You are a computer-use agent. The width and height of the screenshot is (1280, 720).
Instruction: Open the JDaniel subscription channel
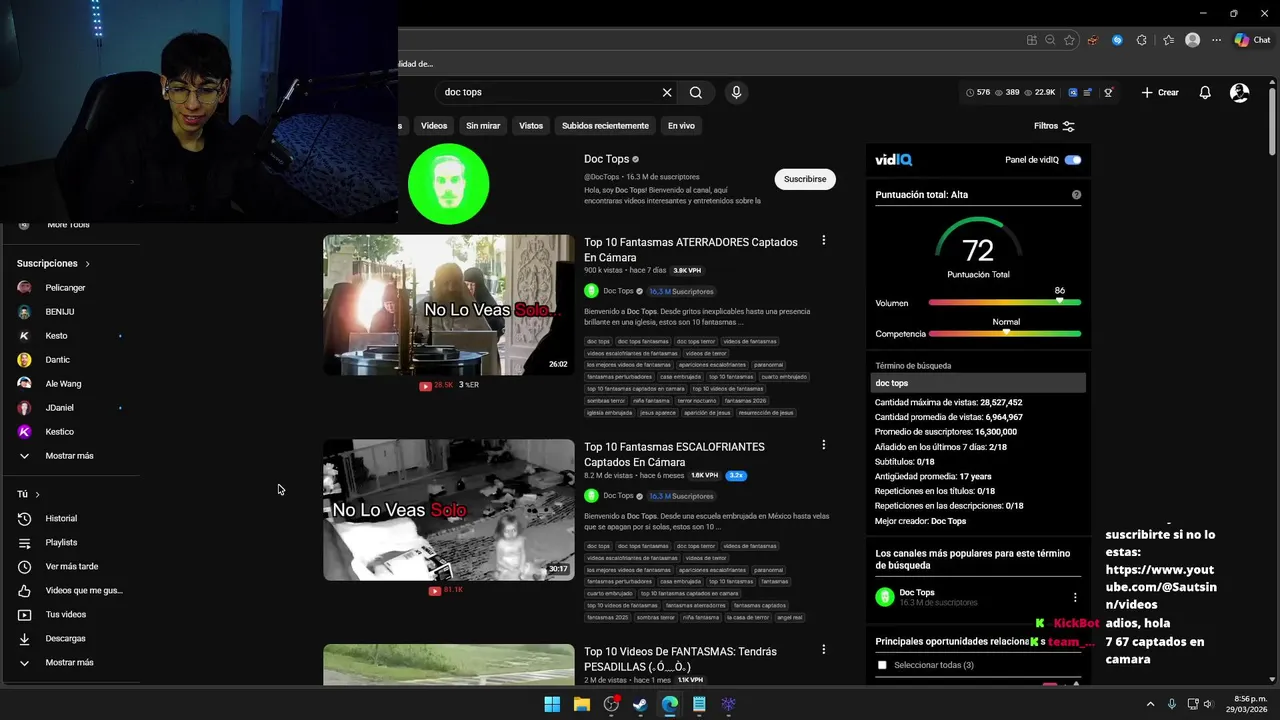70,407
